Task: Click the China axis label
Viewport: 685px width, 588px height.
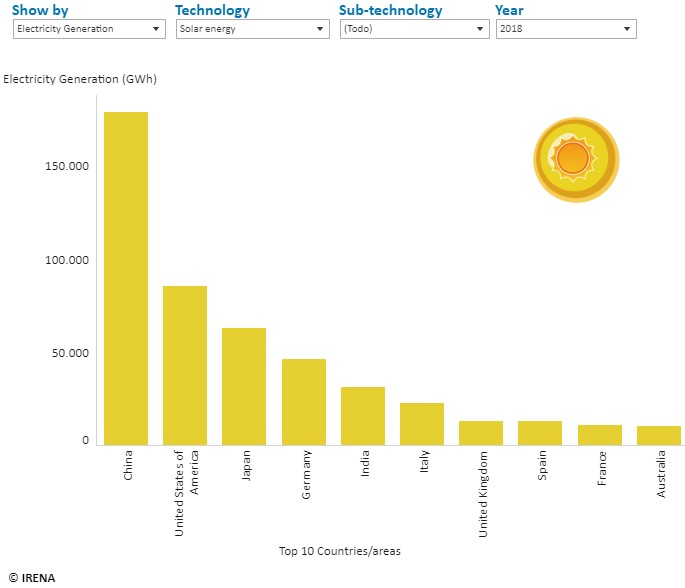Action: coord(128,466)
